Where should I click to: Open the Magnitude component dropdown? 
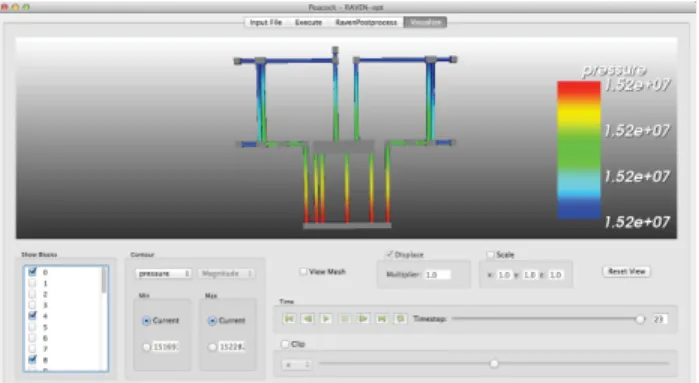tap(226, 273)
